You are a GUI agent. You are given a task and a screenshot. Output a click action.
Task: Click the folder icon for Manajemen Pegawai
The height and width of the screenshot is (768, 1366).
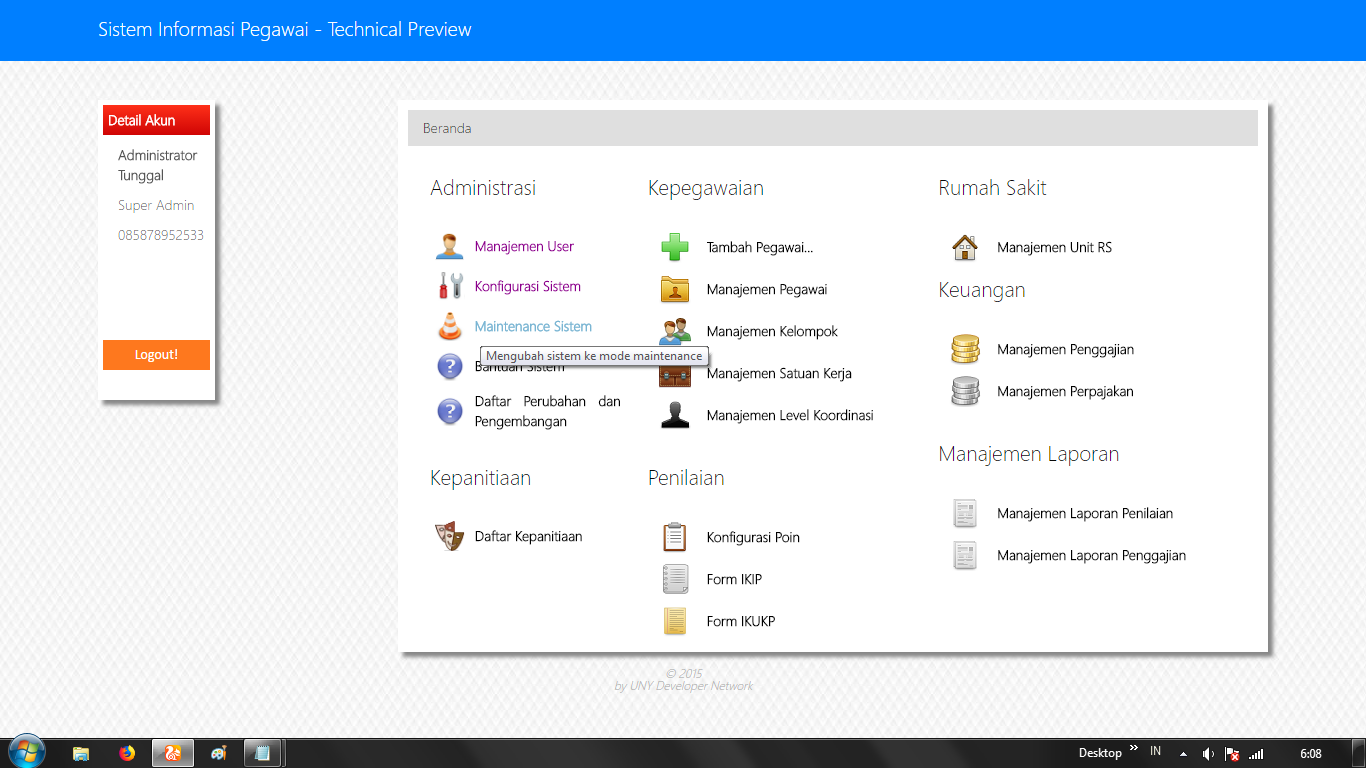[x=675, y=289]
